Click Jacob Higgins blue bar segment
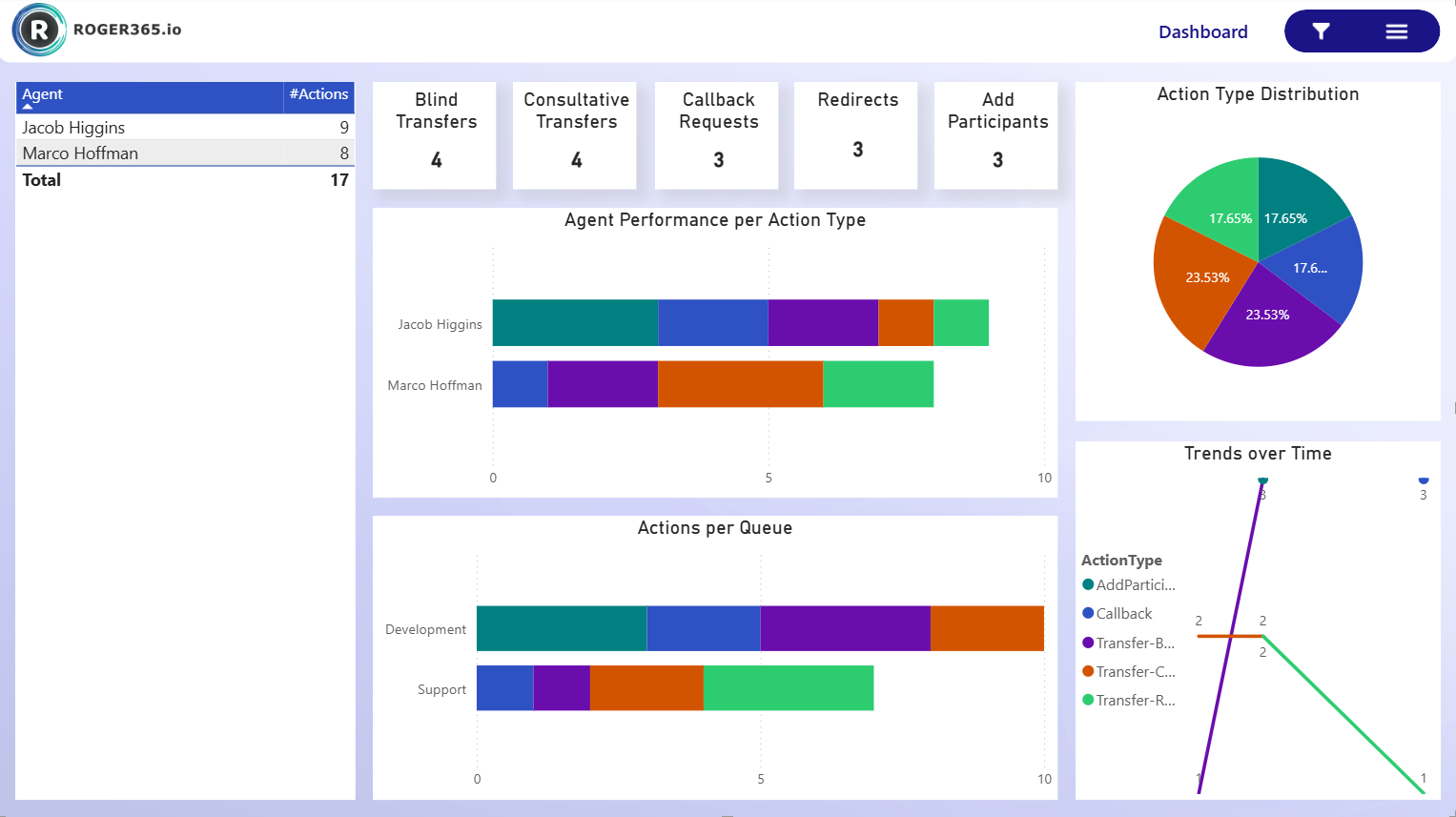Screen dimensions: 1456x817 pos(713,322)
